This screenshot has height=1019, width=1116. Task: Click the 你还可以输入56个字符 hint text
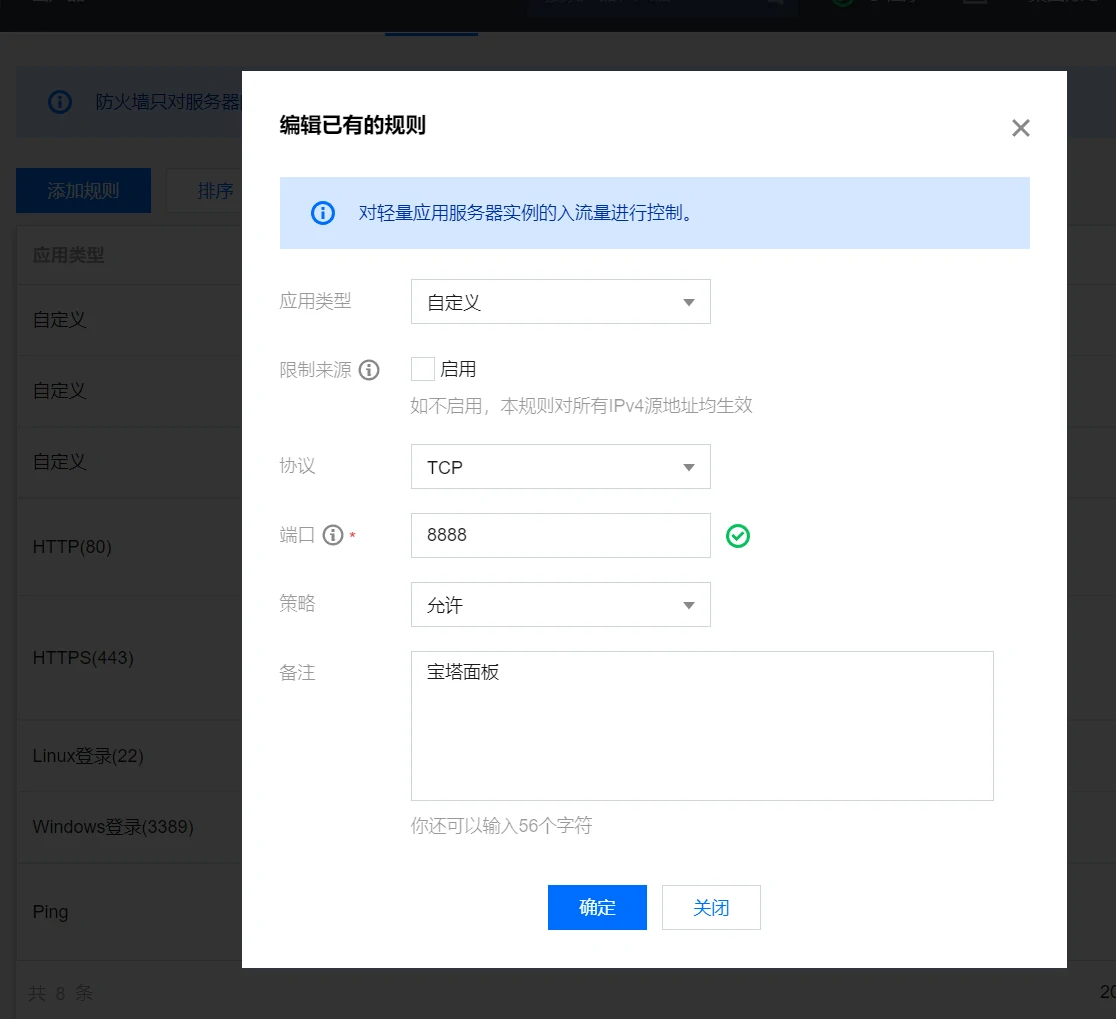501,825
